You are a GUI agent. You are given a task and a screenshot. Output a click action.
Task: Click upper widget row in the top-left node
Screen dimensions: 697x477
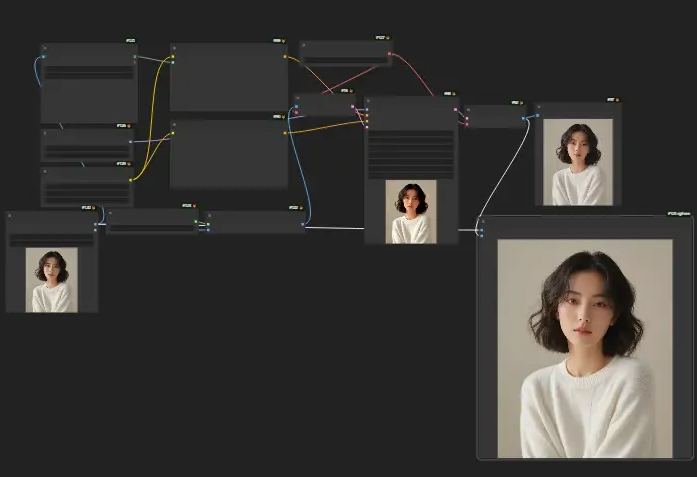(x=89, y=69)
